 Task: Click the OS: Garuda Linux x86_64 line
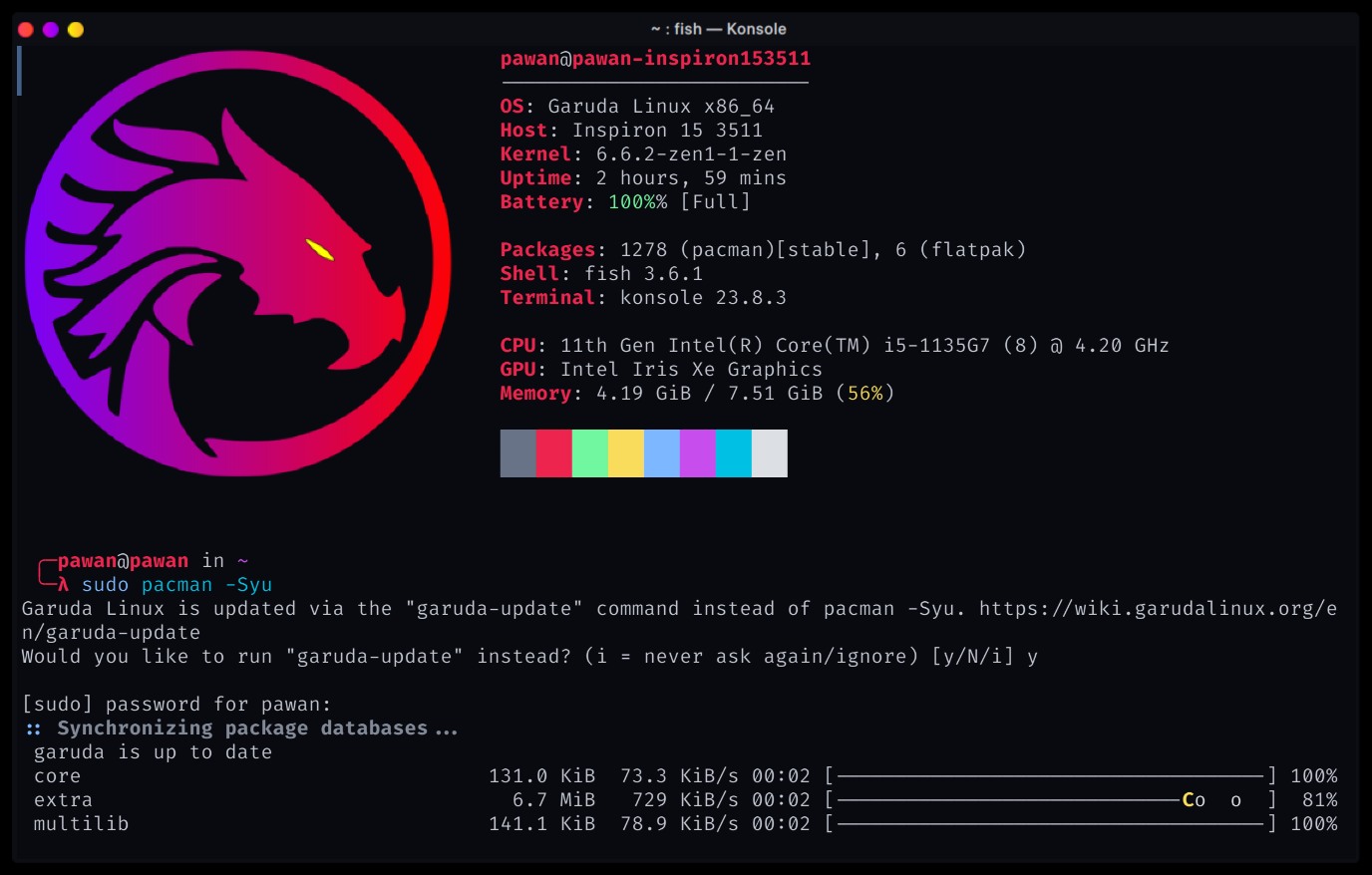click(637, 107)
